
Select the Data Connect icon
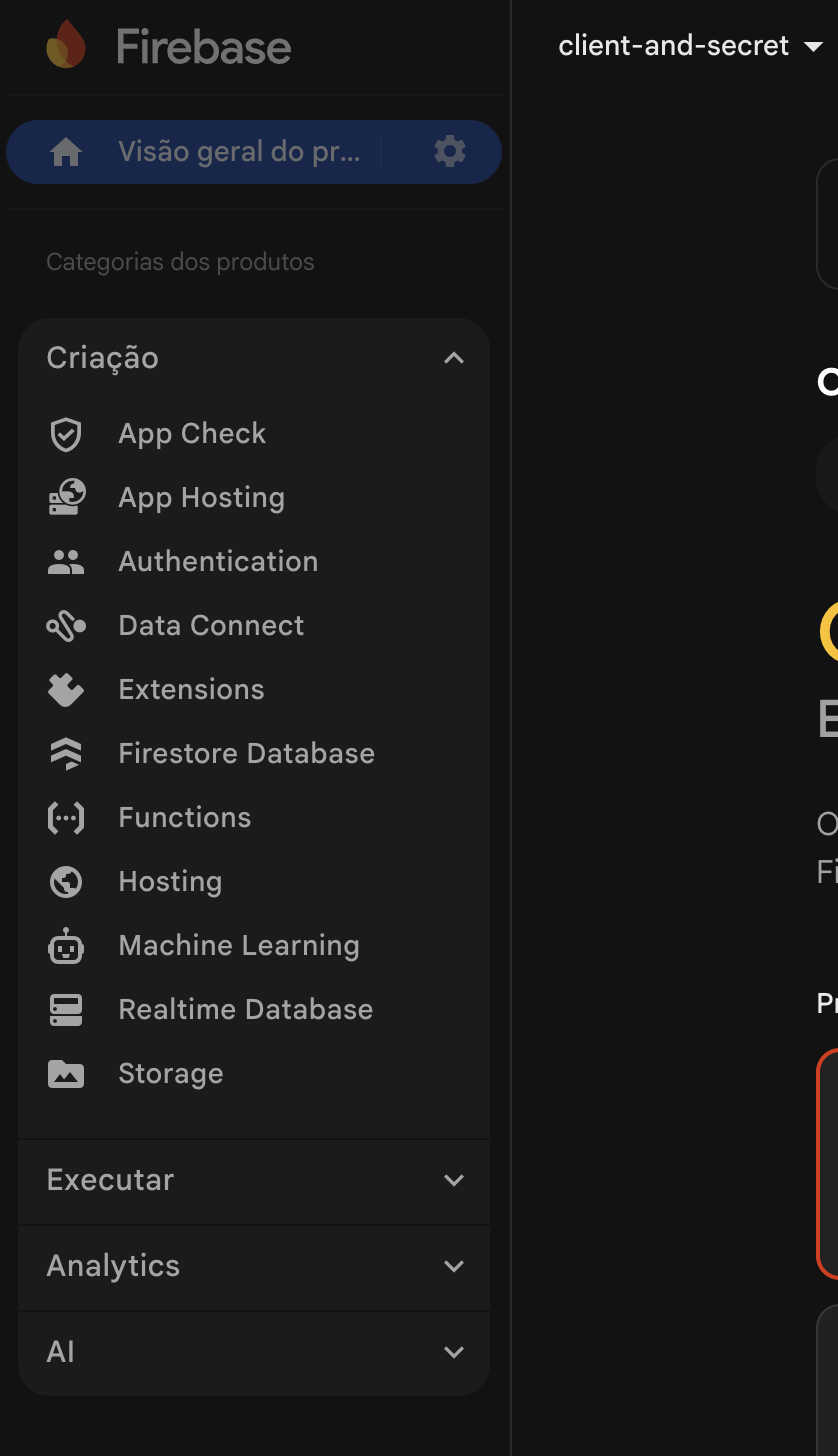[x=66, y=626]
